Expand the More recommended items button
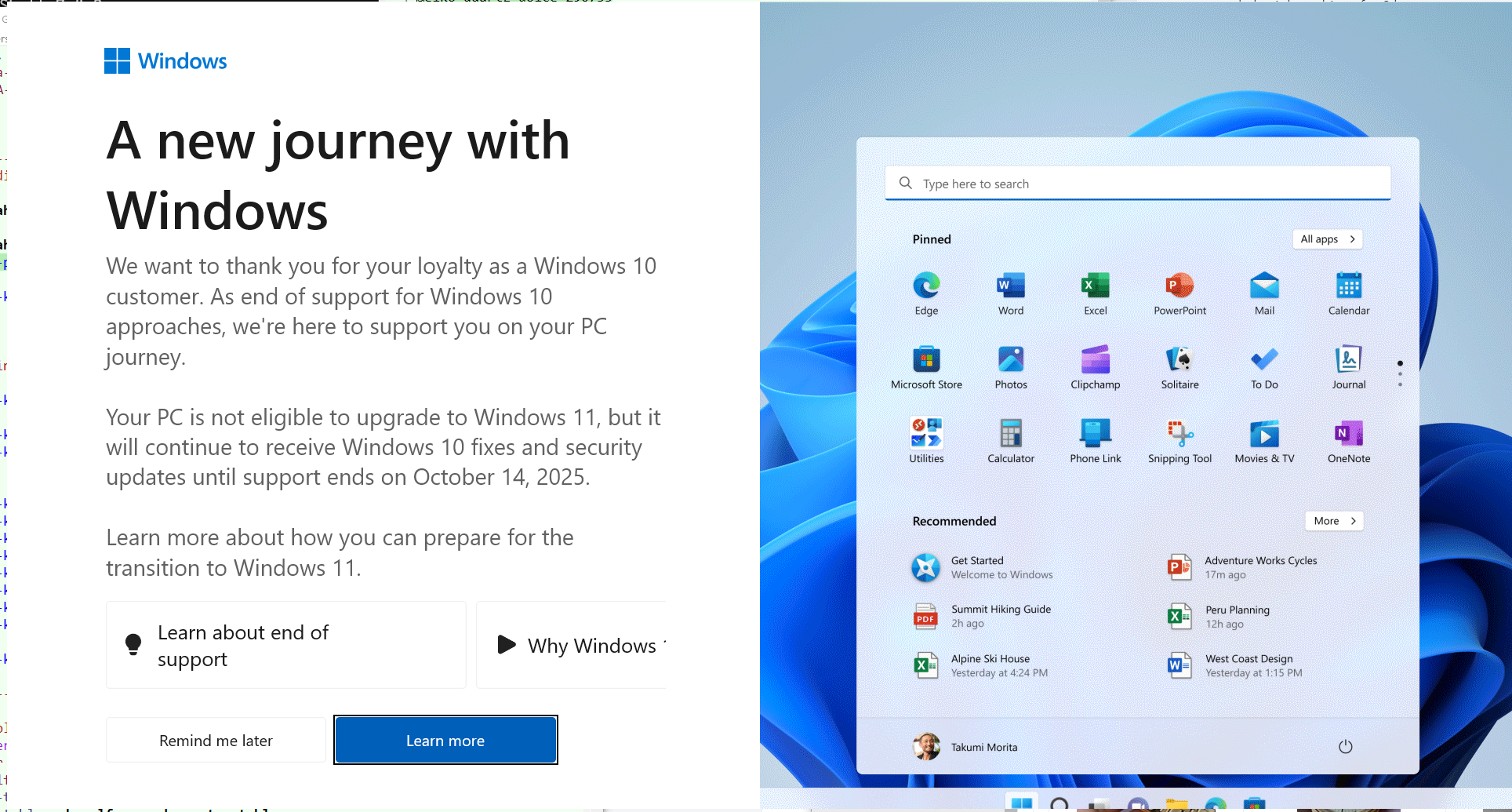The width and height of the screenshot is (1512, 812). pos(1334,521)
